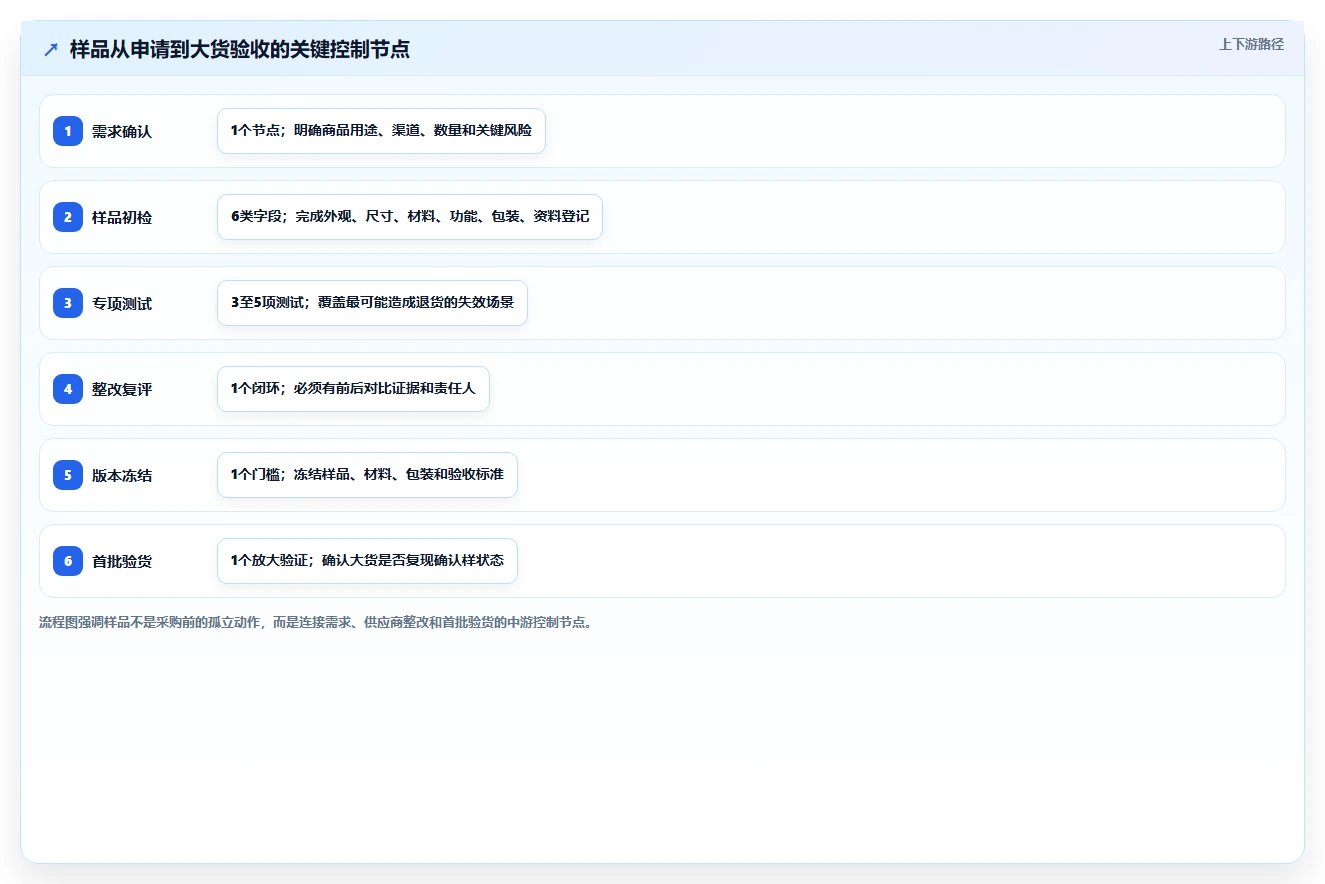Screen dimensions: 1325x884
Task: Click the 上下游路径 label in header
Action: tap(1251, 44)
